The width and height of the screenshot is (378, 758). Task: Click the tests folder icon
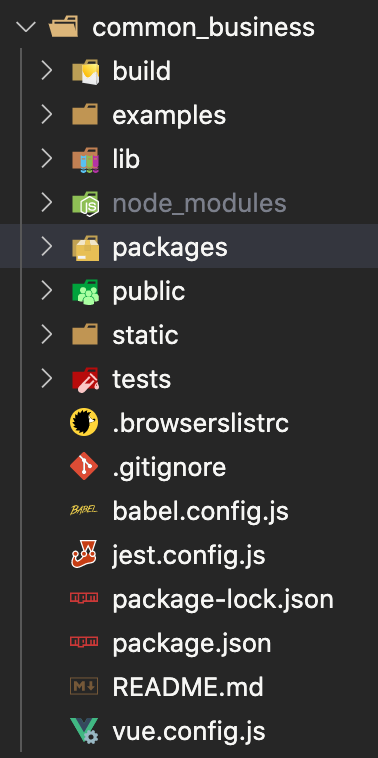(x=85, y=379)
